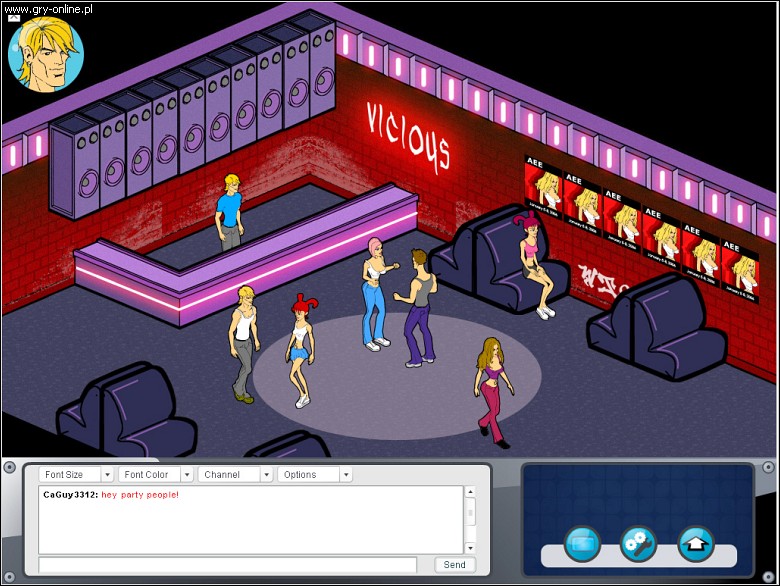Screen dimensions: 780x586
Task: Click the blond avatar portrait
Action: (46, 55)
